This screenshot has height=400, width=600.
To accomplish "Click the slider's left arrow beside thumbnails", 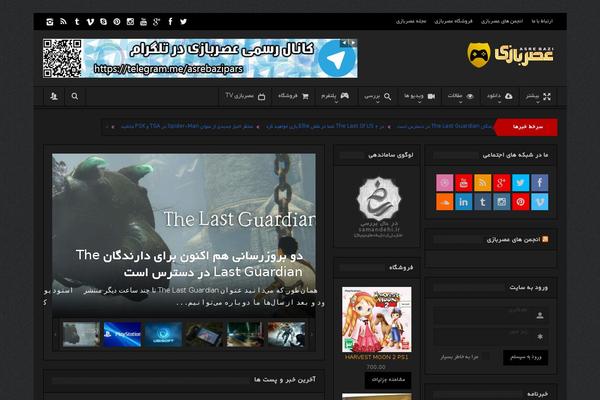I will 55,334.
